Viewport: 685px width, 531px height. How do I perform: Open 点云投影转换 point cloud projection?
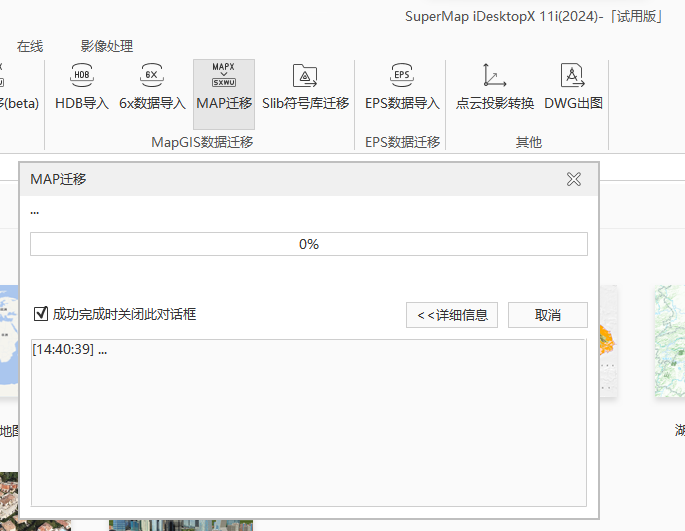(x=495, y=87)
